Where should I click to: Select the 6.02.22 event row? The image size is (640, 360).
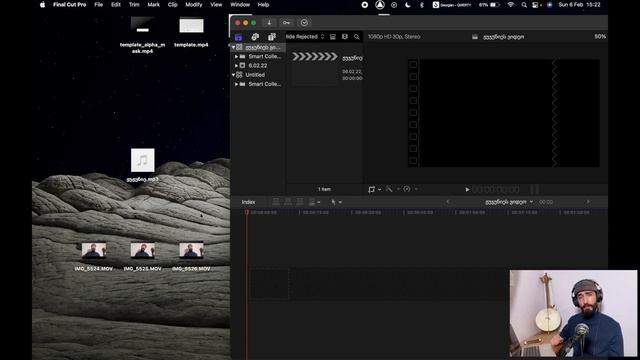(x=258, y=65)
